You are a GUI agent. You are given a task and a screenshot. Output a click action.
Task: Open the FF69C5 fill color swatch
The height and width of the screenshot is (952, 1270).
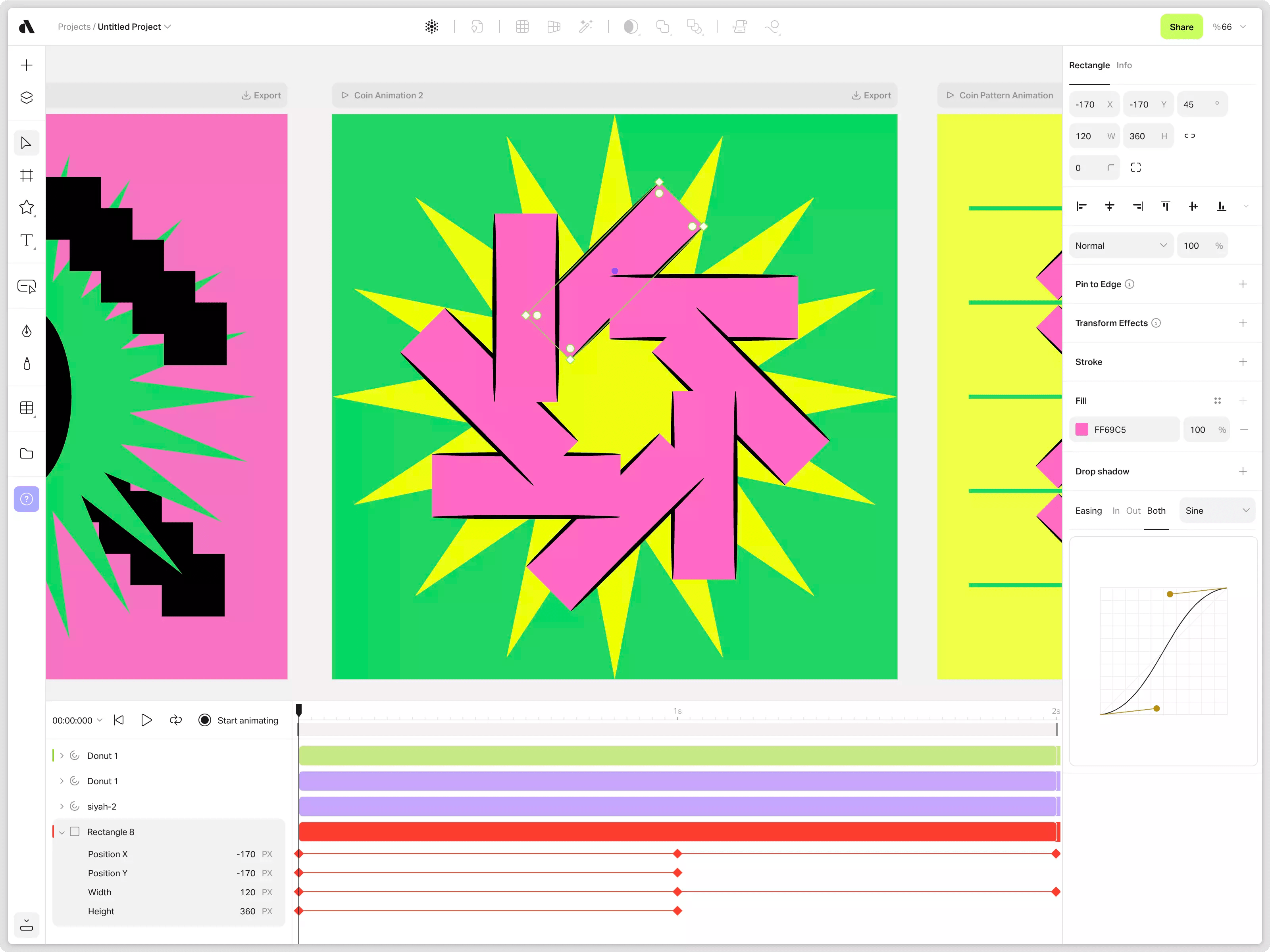1081,429
